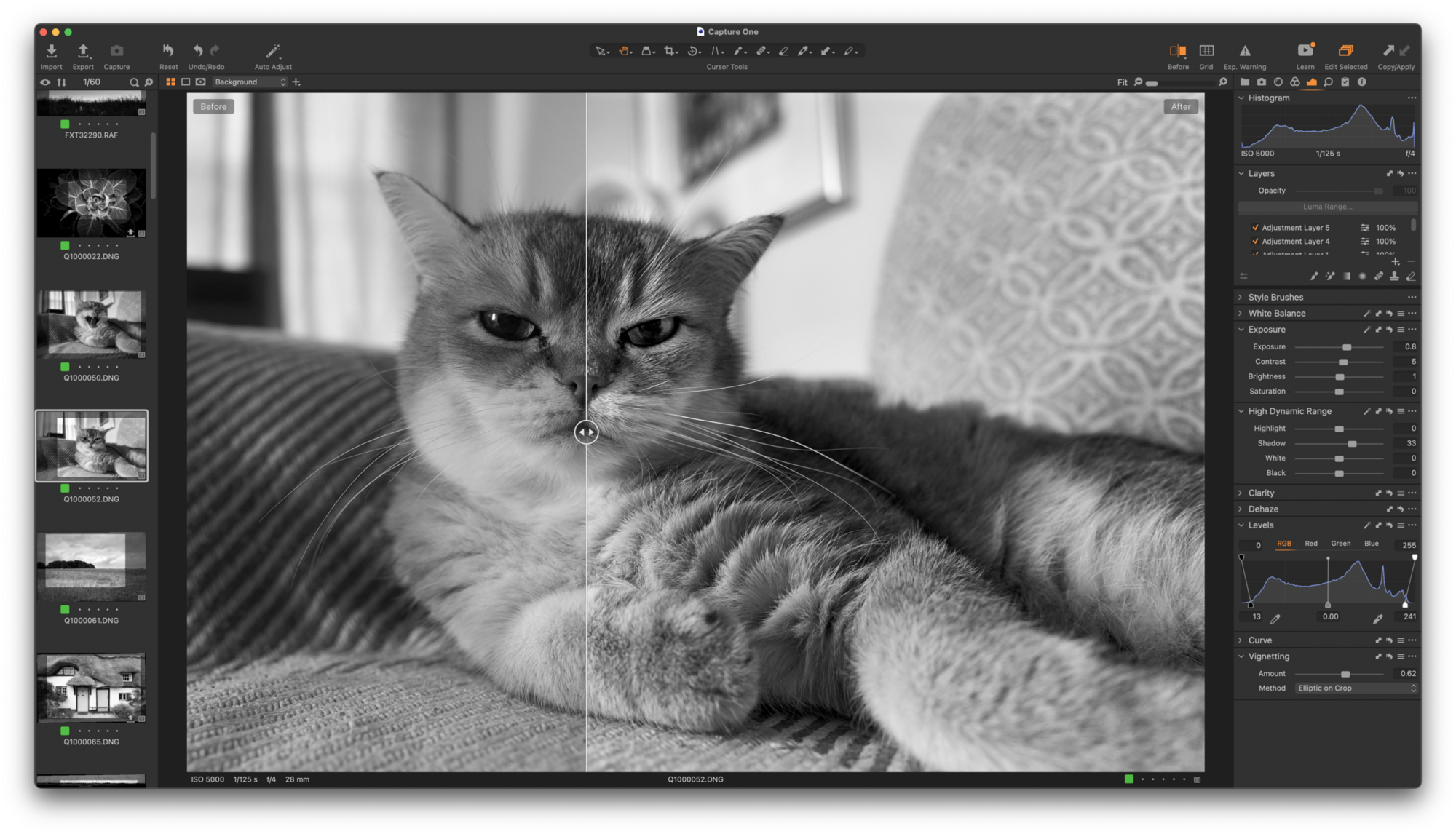Toggle the Grid overlay
The height and width of the screenshot is (834, 1456).
coord(1206,51)
